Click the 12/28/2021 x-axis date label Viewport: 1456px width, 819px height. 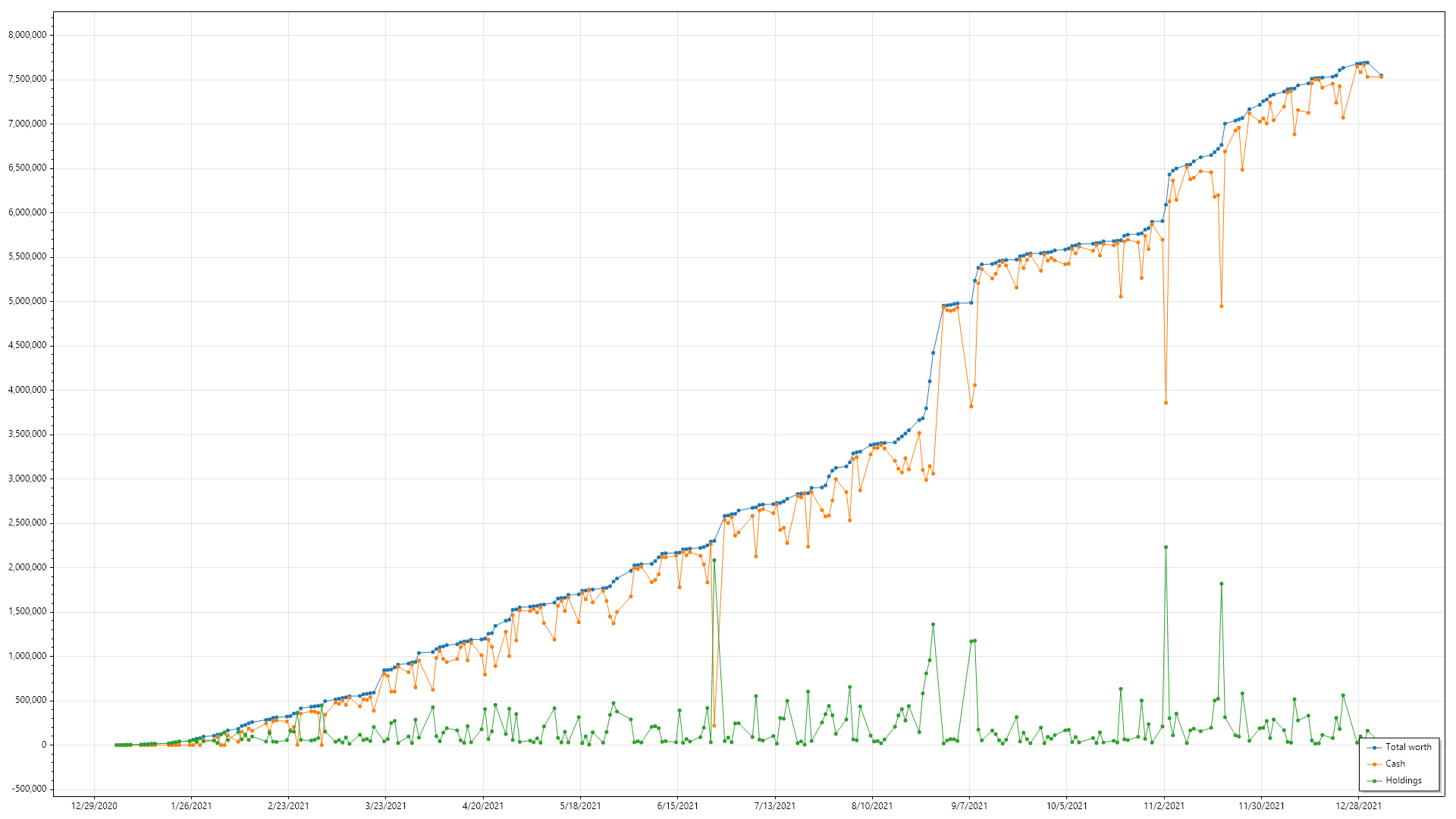click(x=1358, y=806)
